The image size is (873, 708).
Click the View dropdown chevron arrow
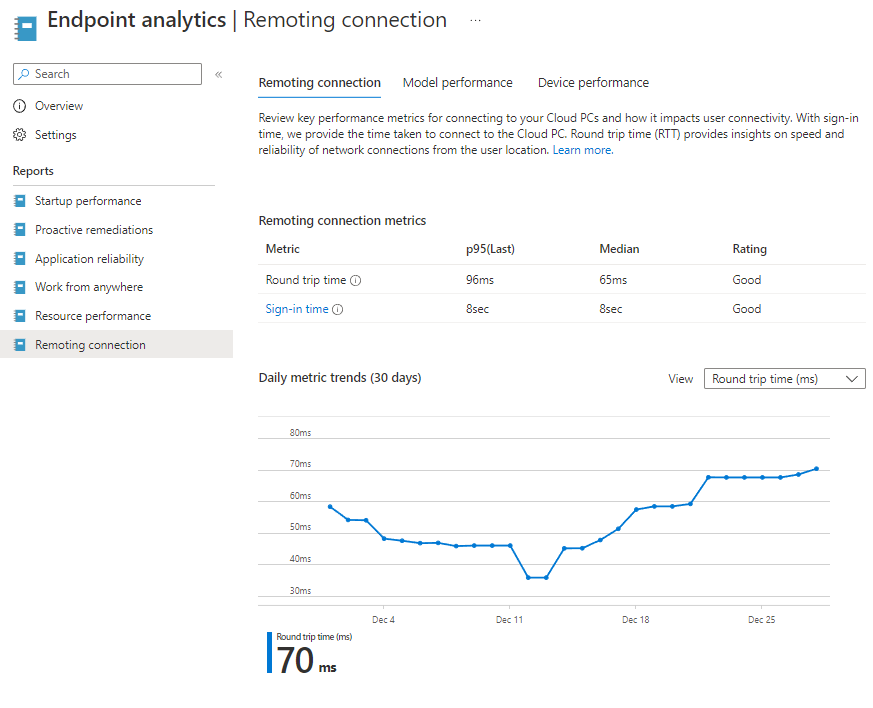click(x=851, y=379)
